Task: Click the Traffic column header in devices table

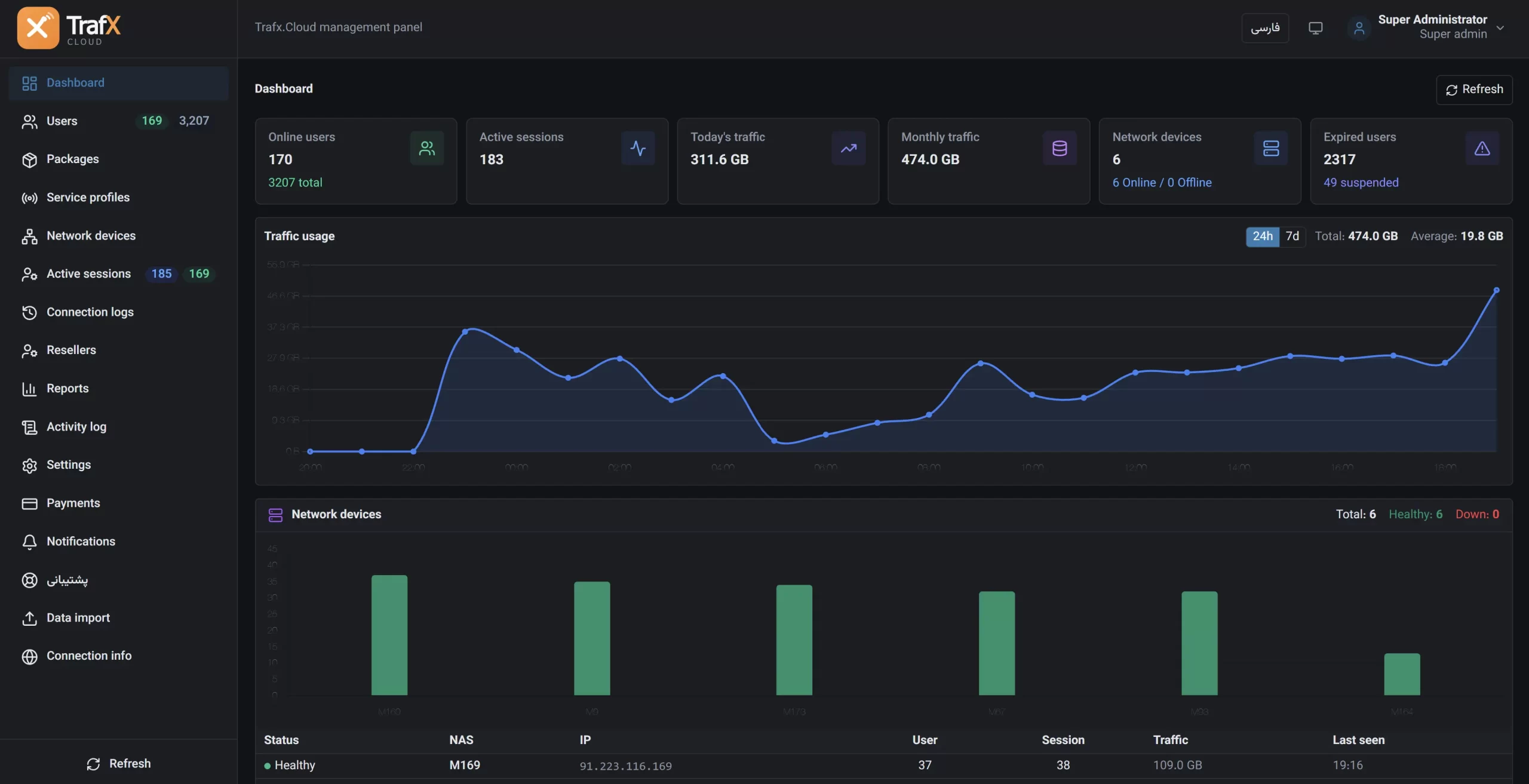Action: click(1170, 740)
